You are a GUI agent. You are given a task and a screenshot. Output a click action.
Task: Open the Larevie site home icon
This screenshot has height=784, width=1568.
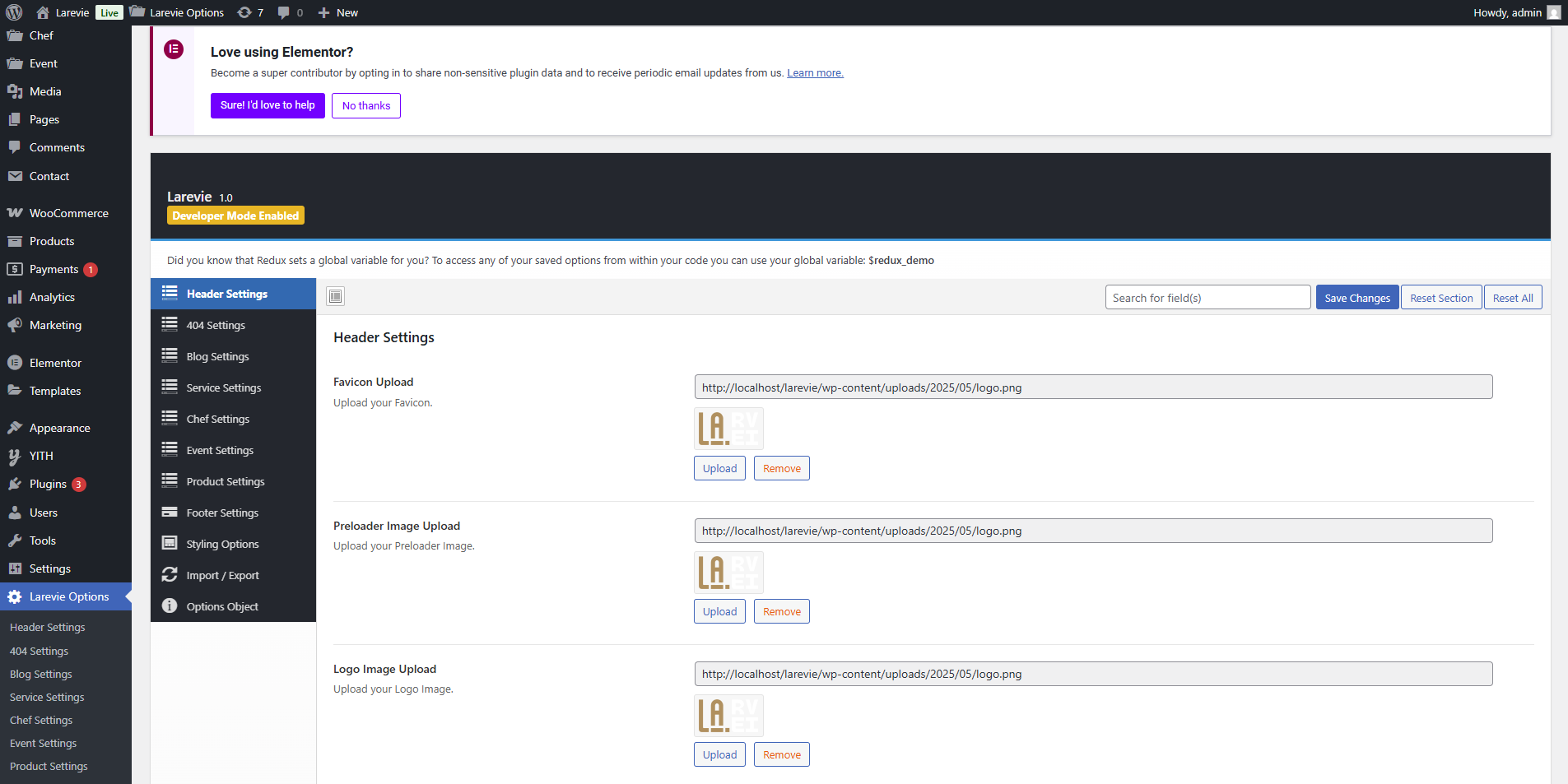43,12
